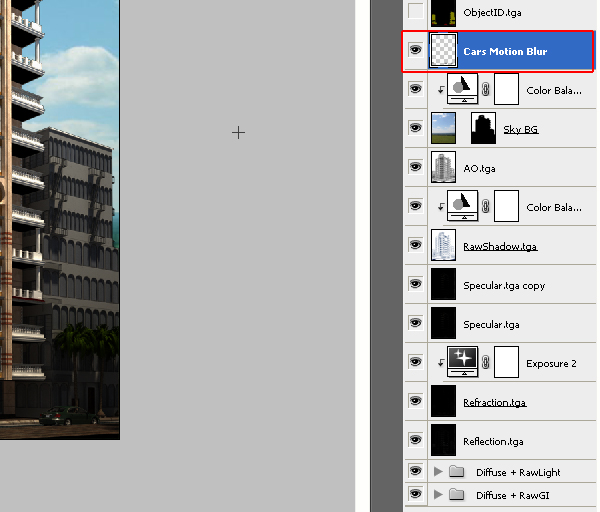Toggle the Exposure 2 mask link icon
600x512 pixels.
(x=486, y=362)
